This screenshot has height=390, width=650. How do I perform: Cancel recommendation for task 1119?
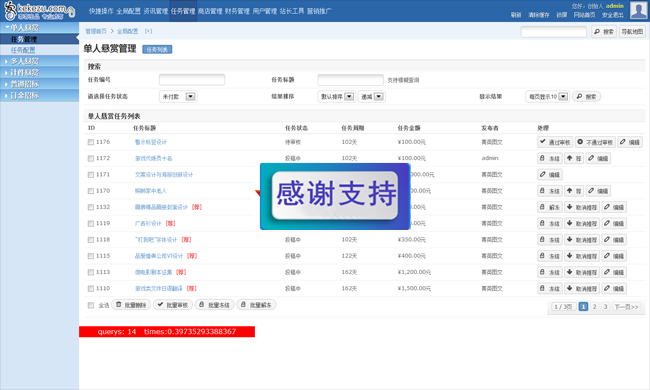pos(582,223)
